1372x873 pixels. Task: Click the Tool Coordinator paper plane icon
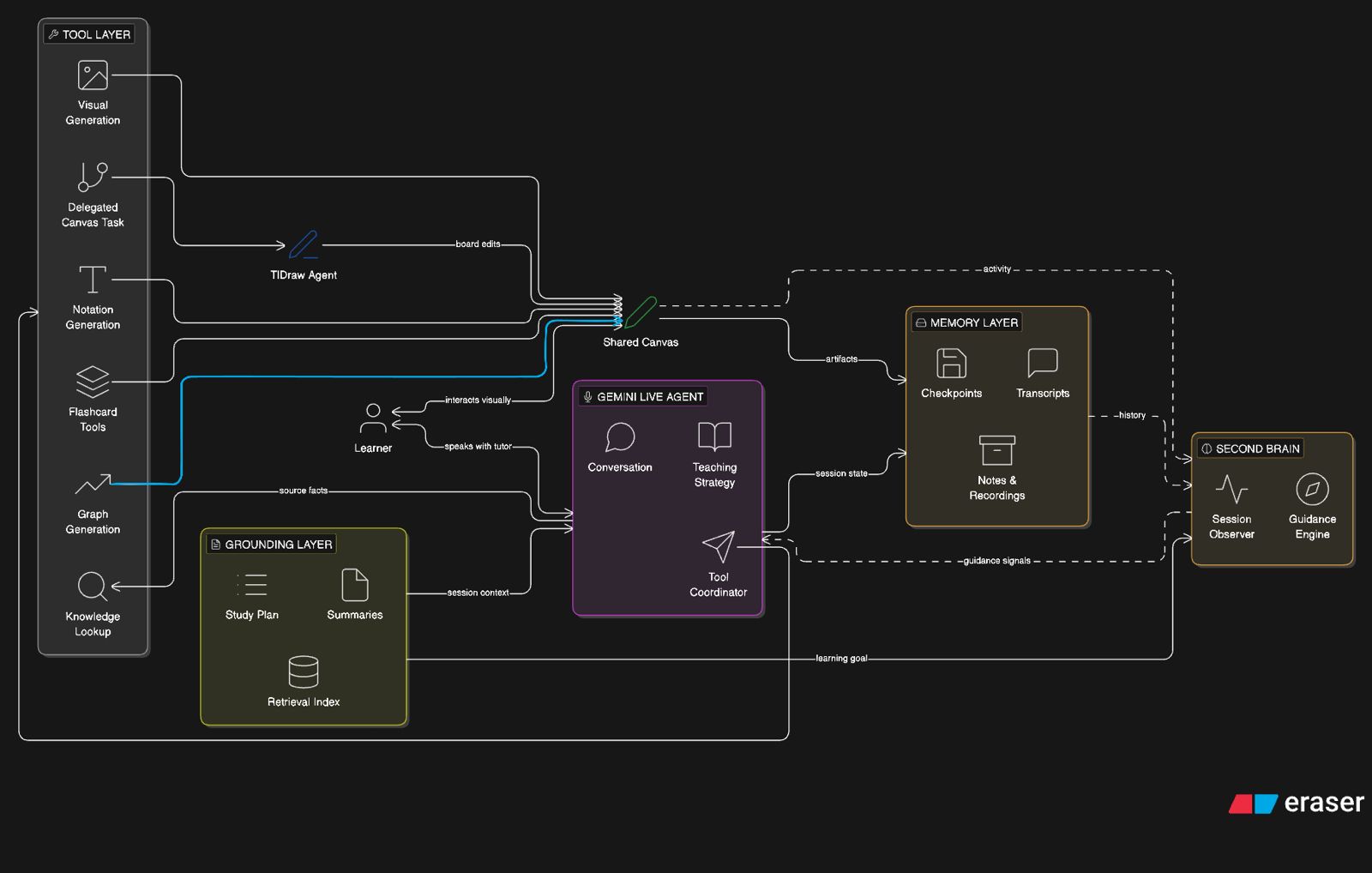tap(719, 546)
